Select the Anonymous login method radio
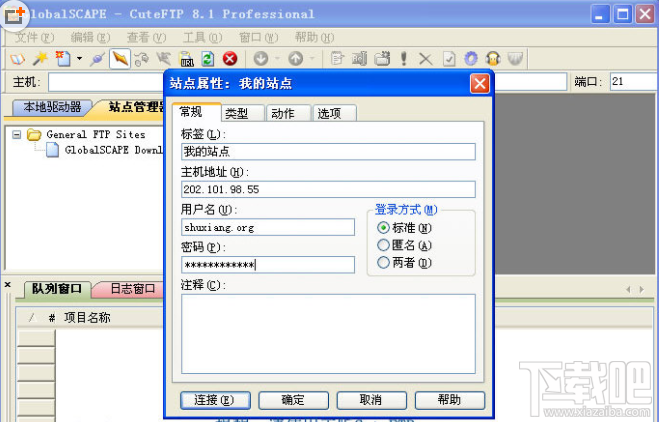Viewport: 659px width, 422px height. 383,245
